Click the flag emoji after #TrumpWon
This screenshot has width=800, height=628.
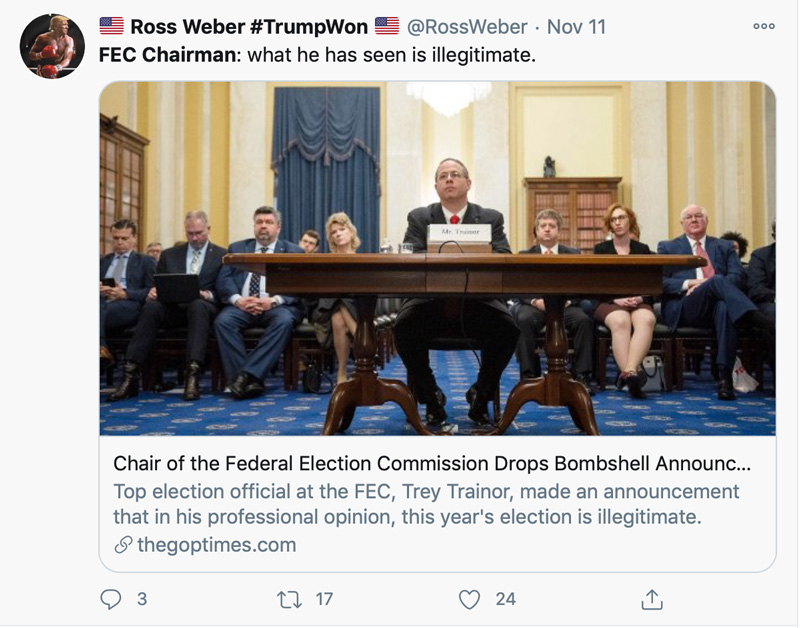387,27
